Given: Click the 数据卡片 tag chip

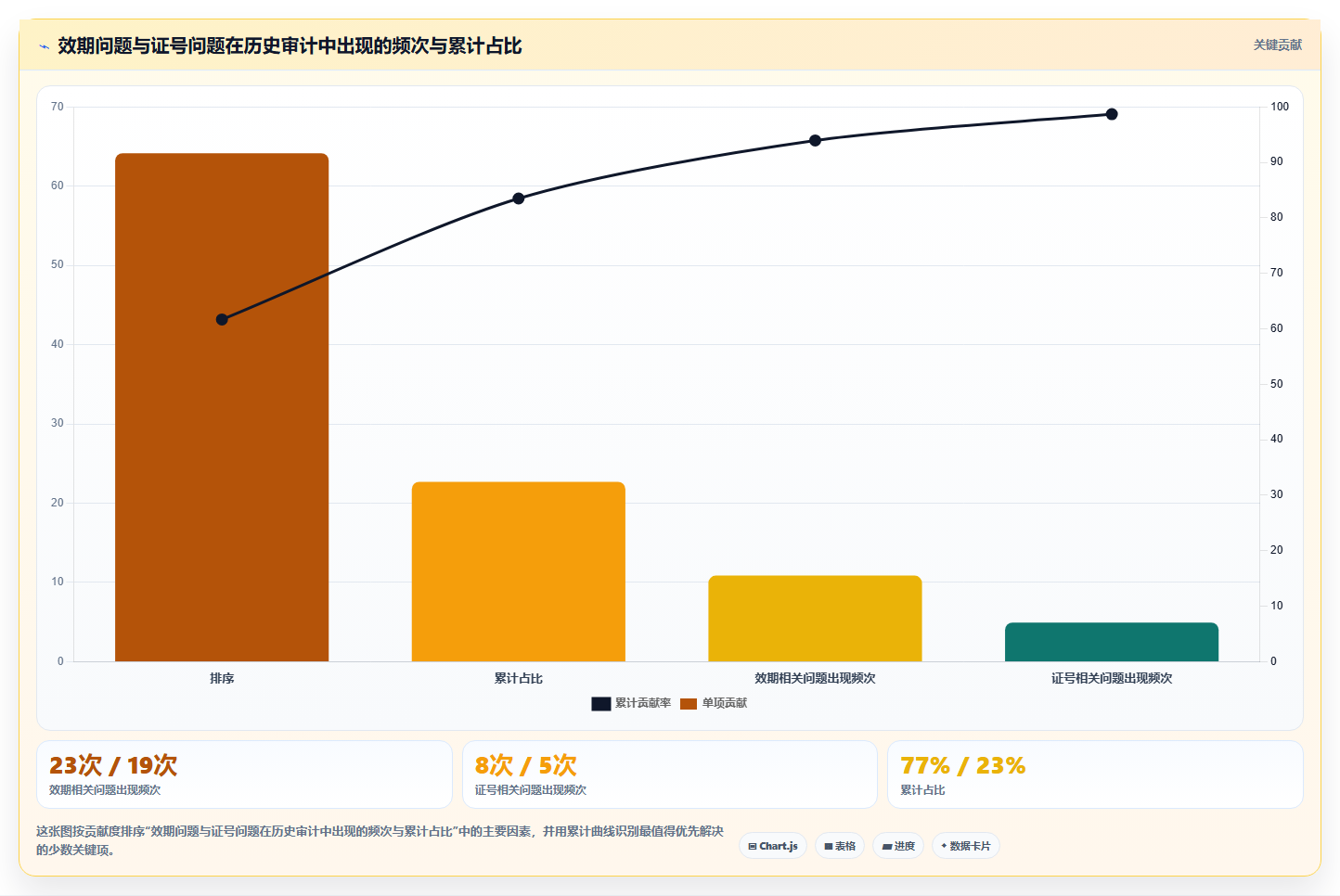Looking at the screenshot, I should [966, 846].
